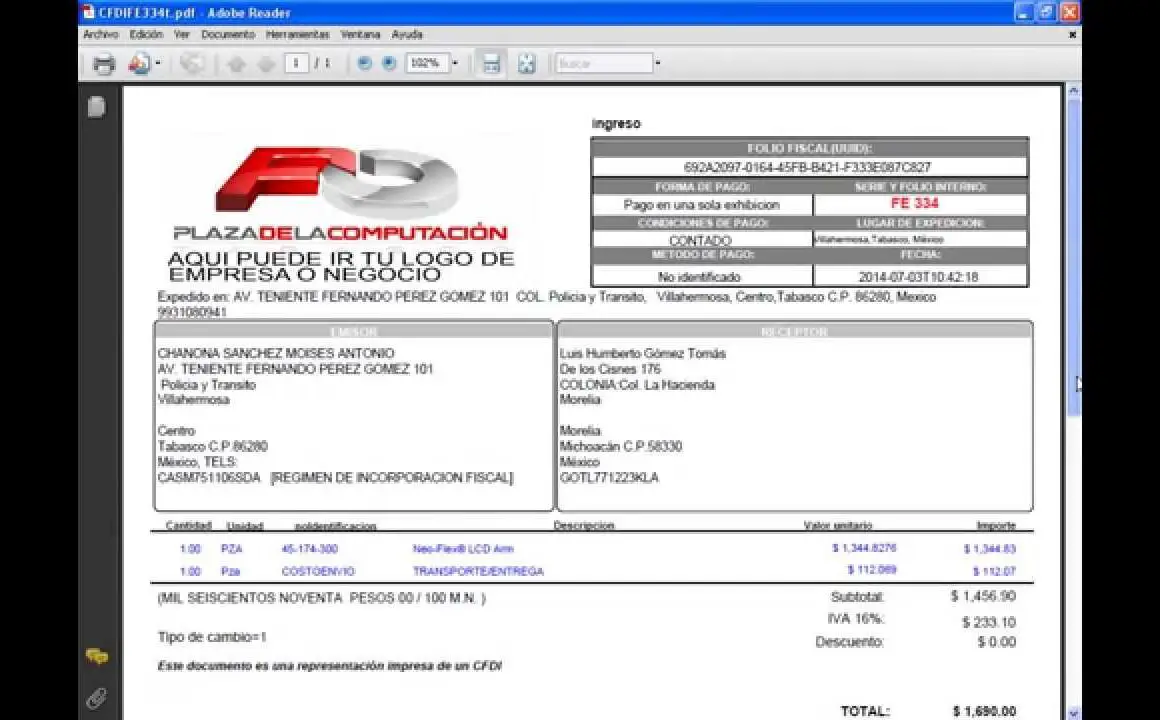
Task: Click in the Buscar search field
Action: coord(604,63)
